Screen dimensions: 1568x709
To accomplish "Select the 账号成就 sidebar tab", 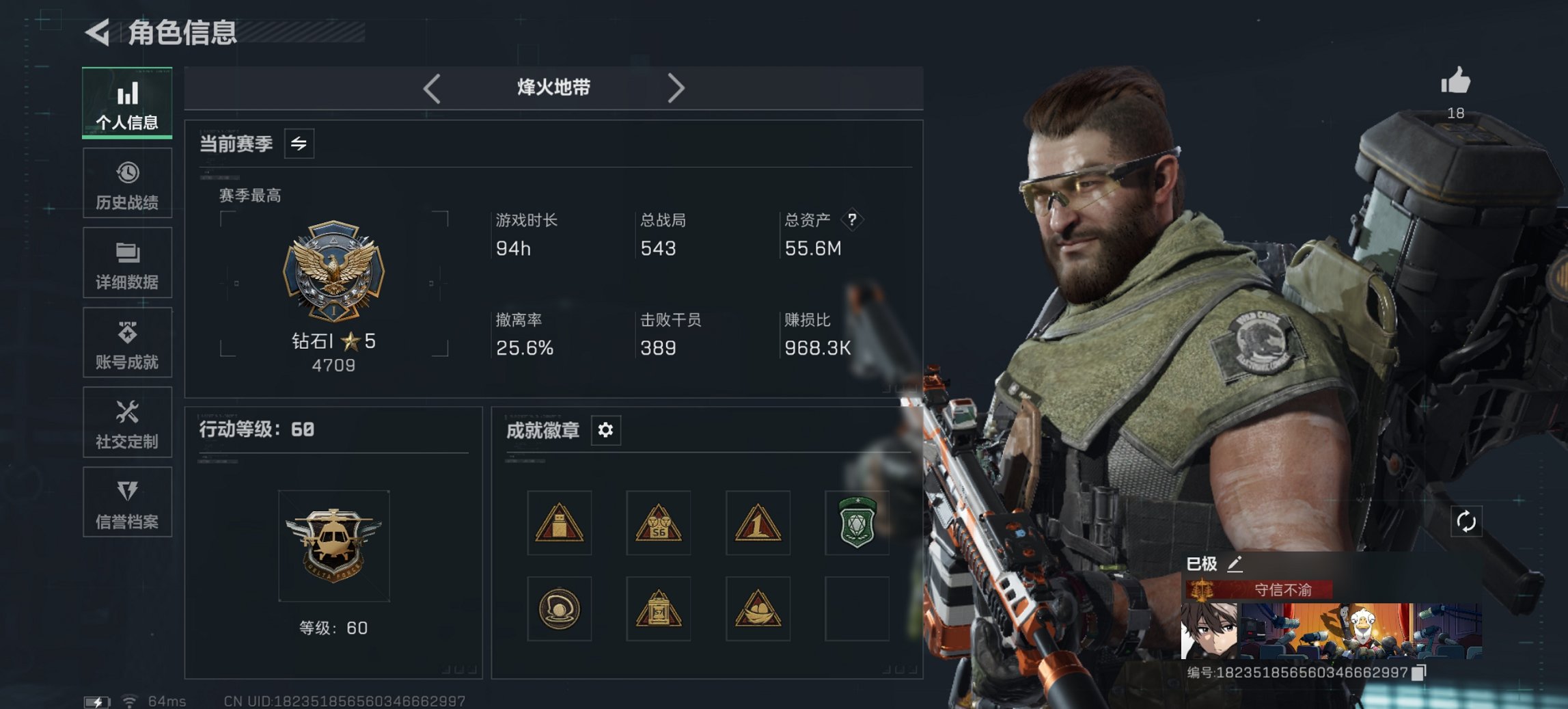I will (127, 343).
